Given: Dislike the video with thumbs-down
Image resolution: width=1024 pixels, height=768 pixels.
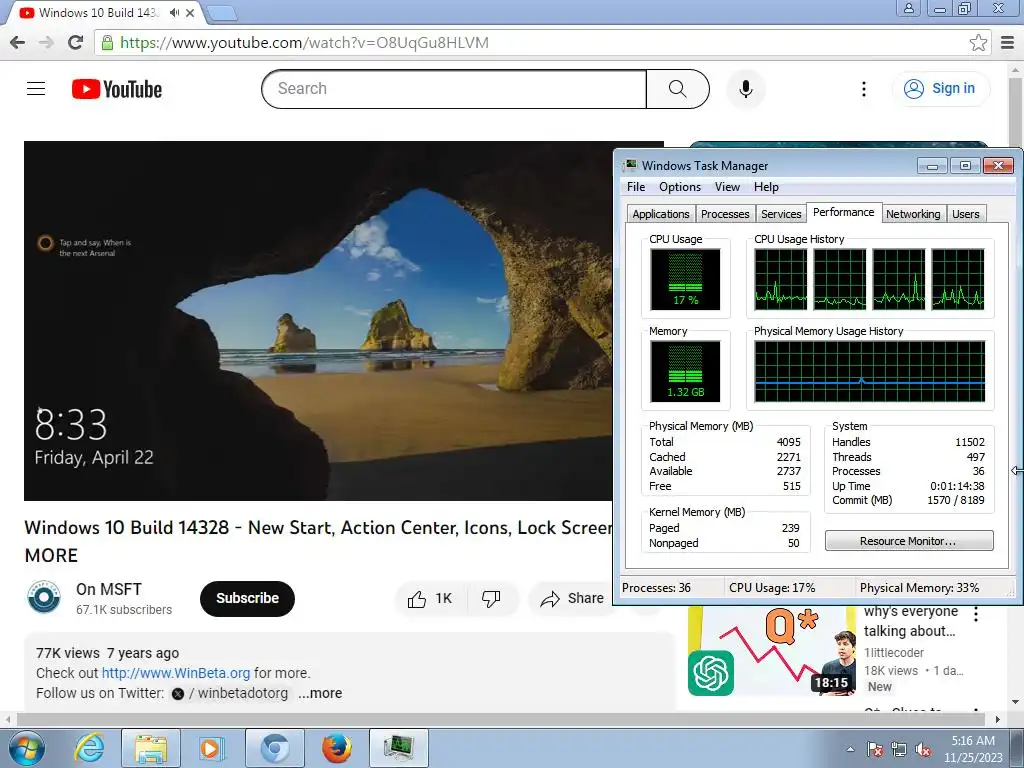Looking at the screenshot, I should [491, 598].
